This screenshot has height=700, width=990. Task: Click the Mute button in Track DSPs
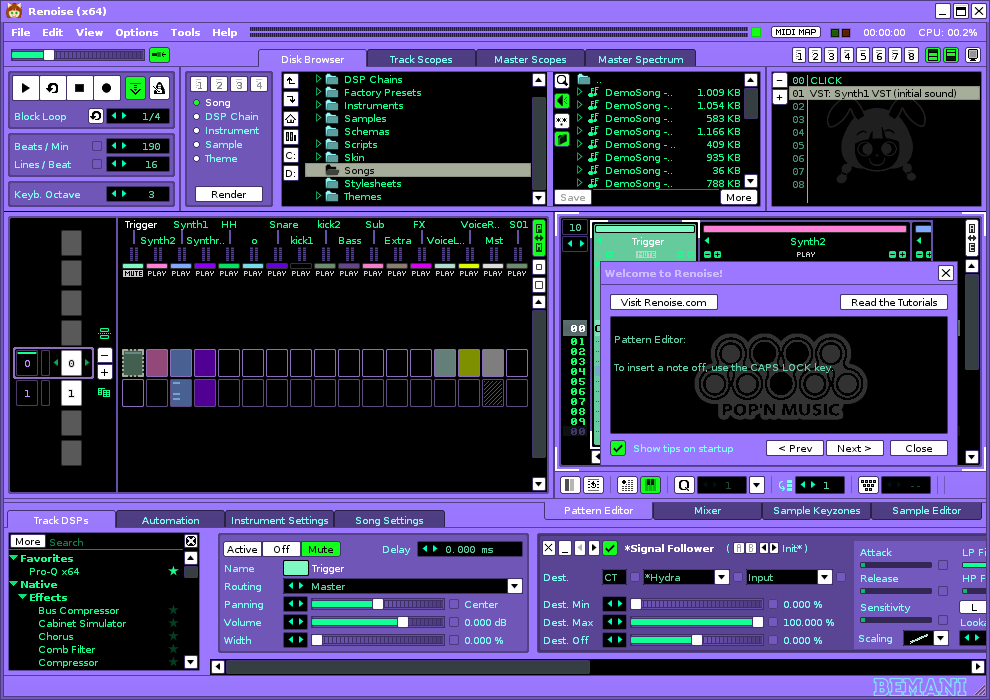[x=321, y=550]
